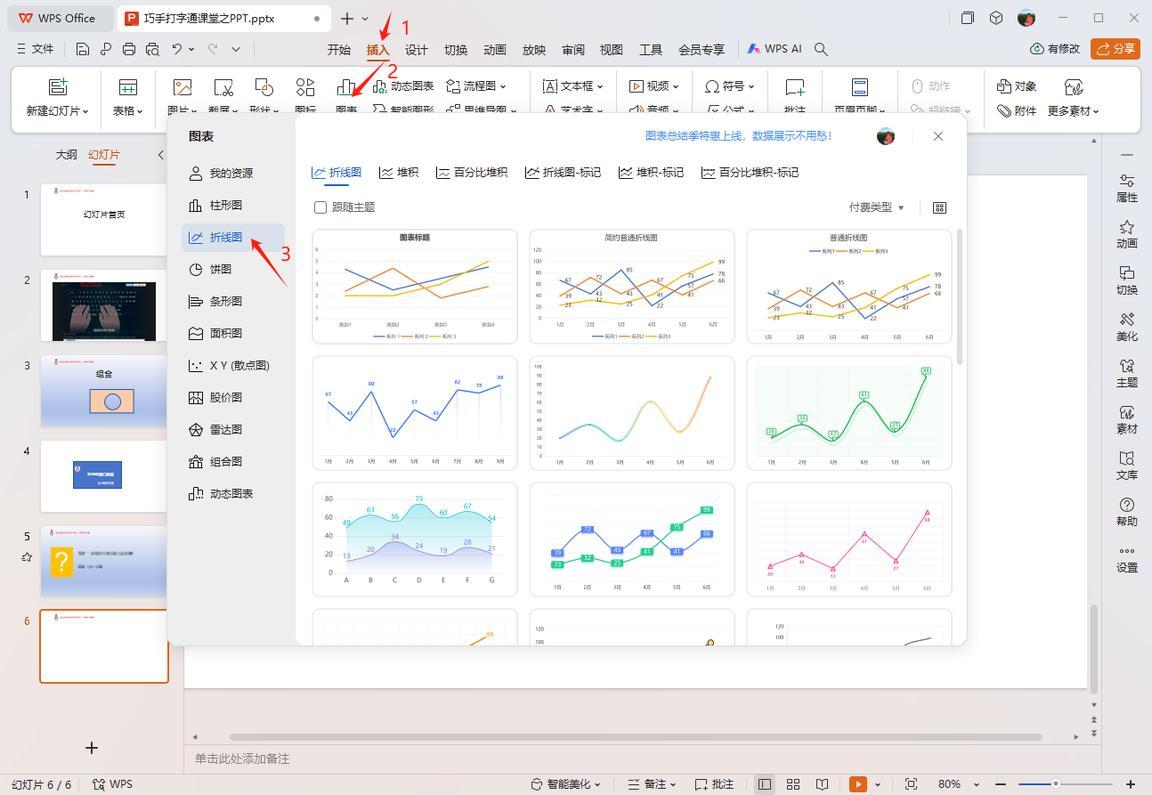Open the 主题 side panel icon
This screenshot has width=1152, height=795.
(1127, 373)
